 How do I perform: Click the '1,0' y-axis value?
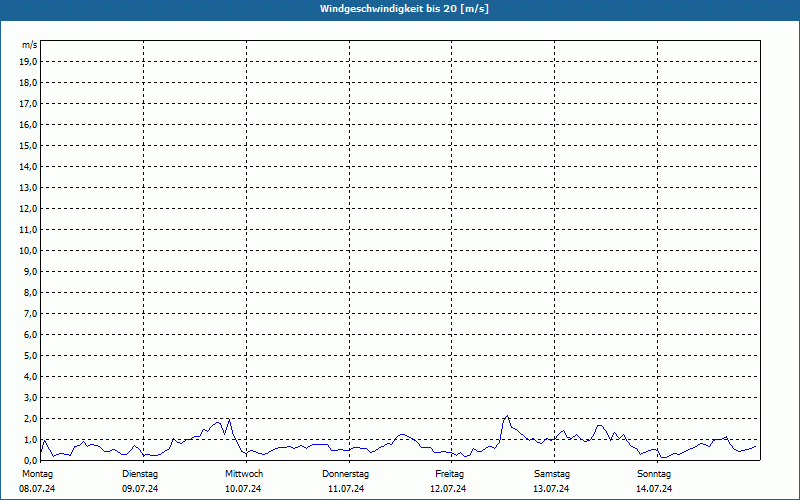pyautogui.click(x=31, y=440)
